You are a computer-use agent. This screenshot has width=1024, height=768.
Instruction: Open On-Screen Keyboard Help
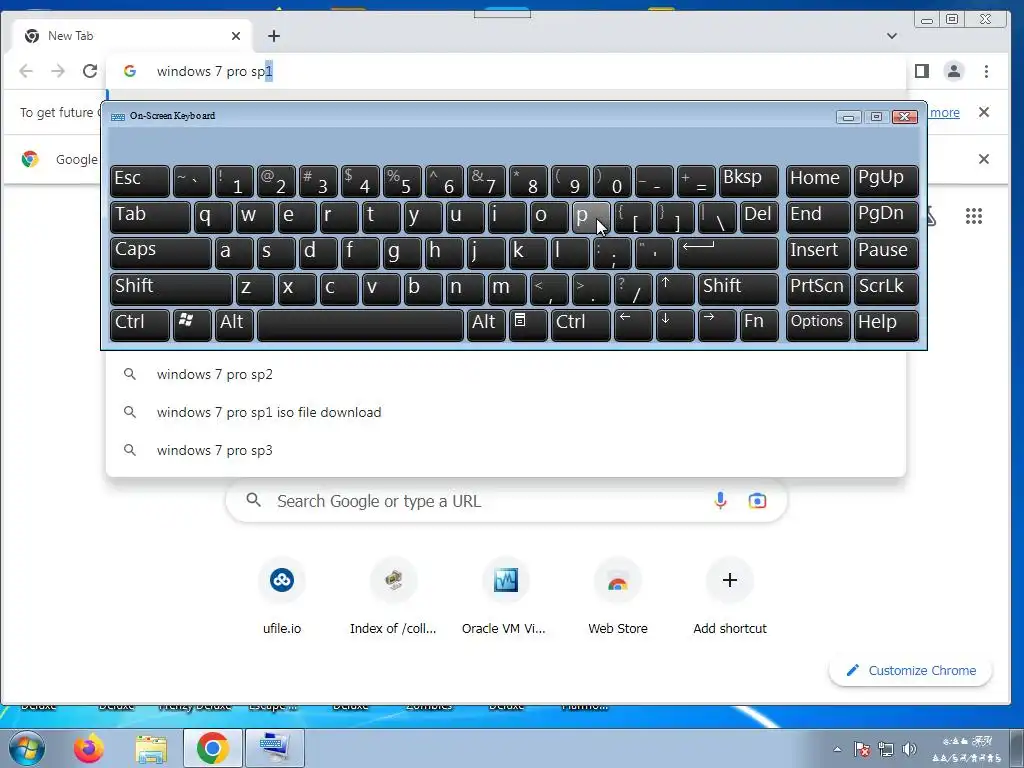pos(886,325)
